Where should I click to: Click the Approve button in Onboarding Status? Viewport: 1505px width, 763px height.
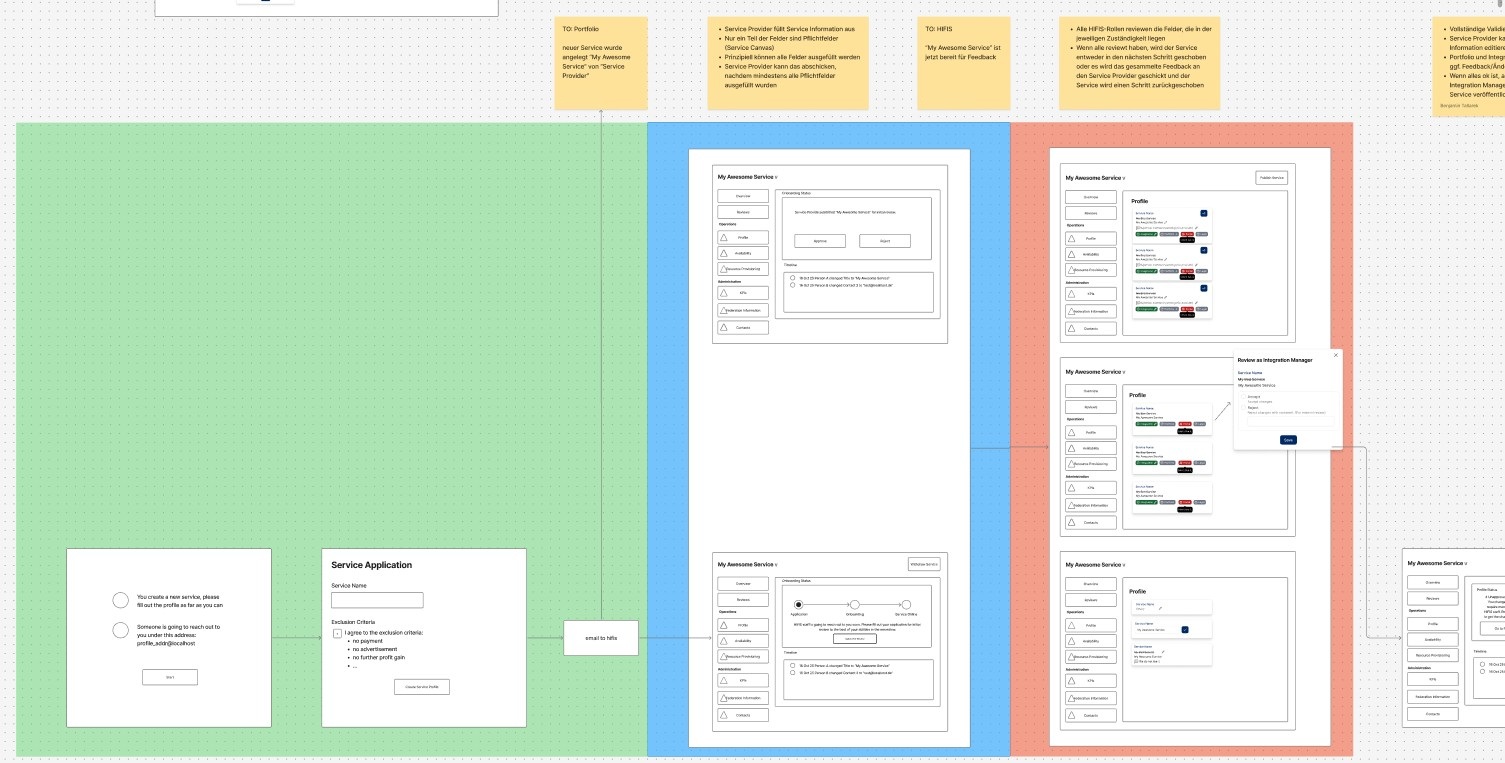click(x=820, y=241)
